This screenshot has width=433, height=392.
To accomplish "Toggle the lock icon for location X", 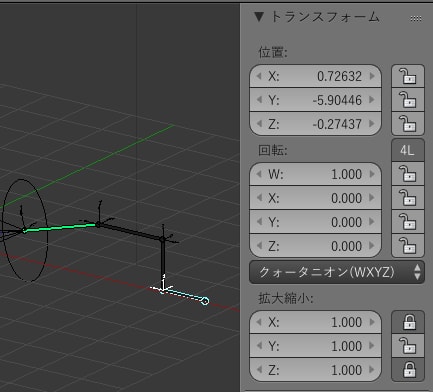I will [x=408, y=76].
